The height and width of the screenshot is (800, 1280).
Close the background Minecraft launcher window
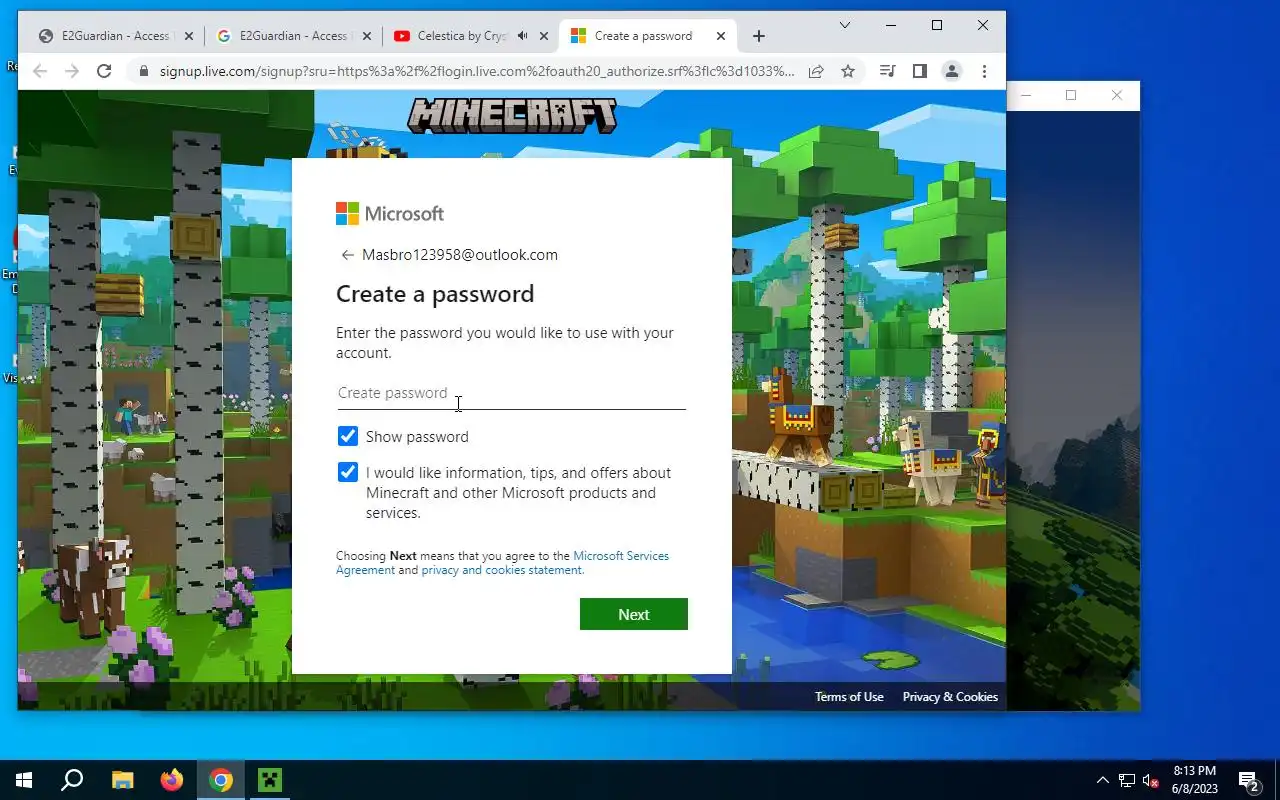1117,95
